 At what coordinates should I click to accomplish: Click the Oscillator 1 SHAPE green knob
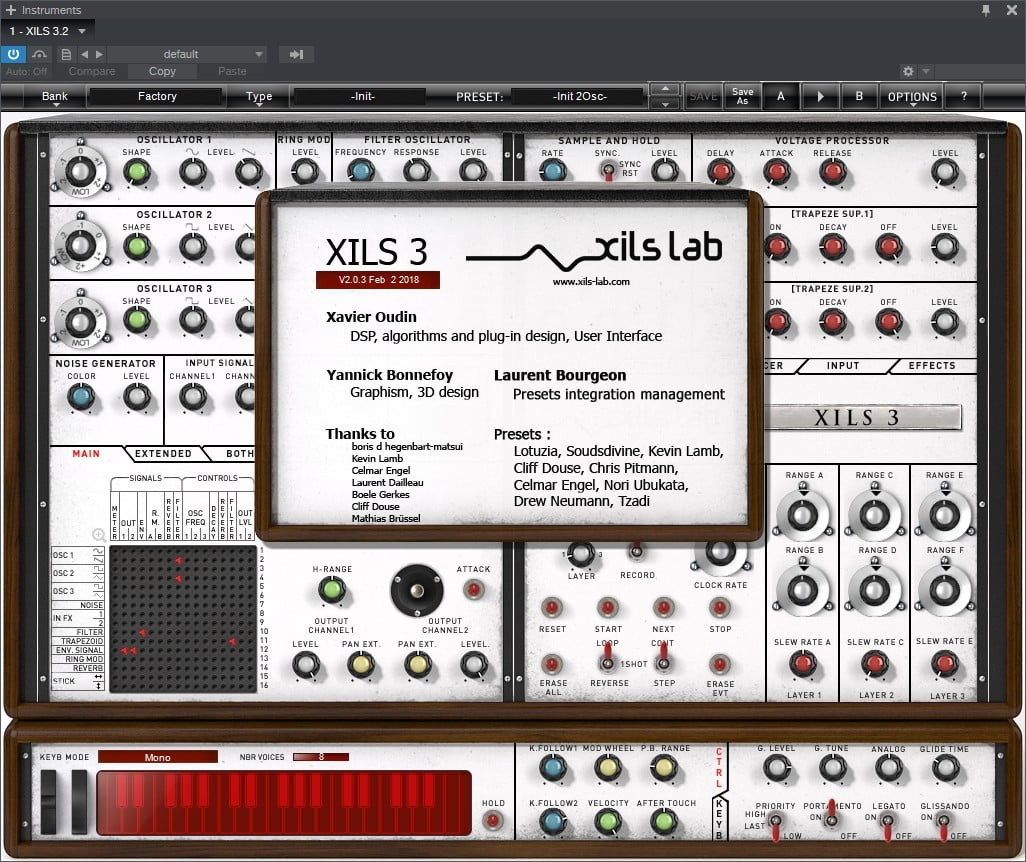pos(137,173)
